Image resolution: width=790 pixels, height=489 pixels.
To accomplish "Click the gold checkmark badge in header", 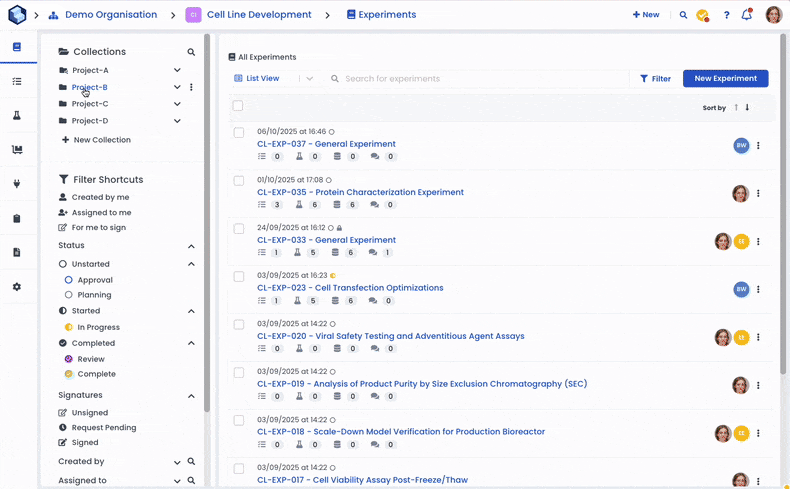I will (702, 15).
